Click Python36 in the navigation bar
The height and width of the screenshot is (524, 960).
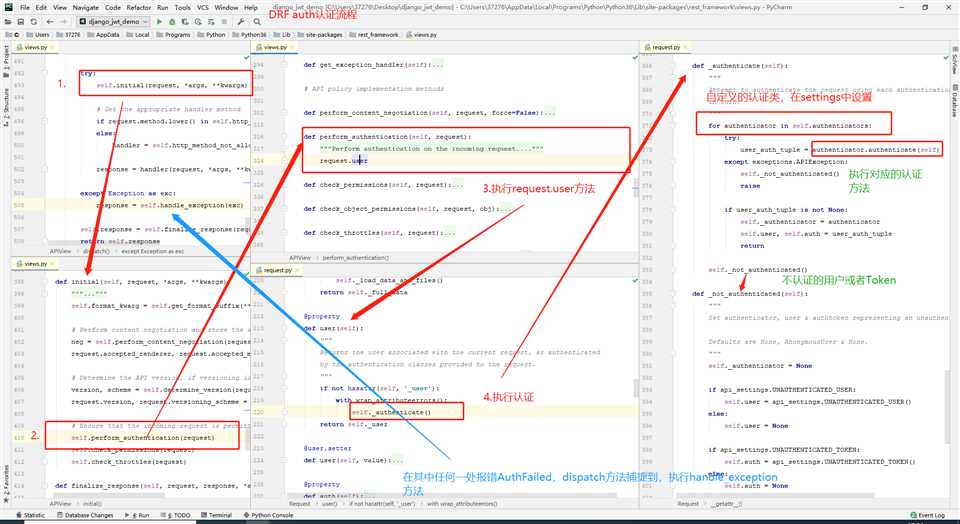point(250,35)
